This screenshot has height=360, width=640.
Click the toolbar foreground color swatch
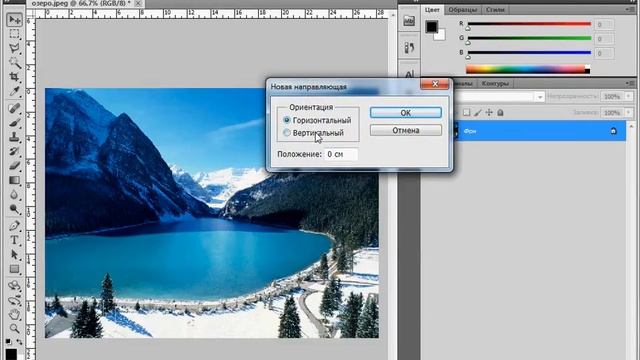coord(11,354)
